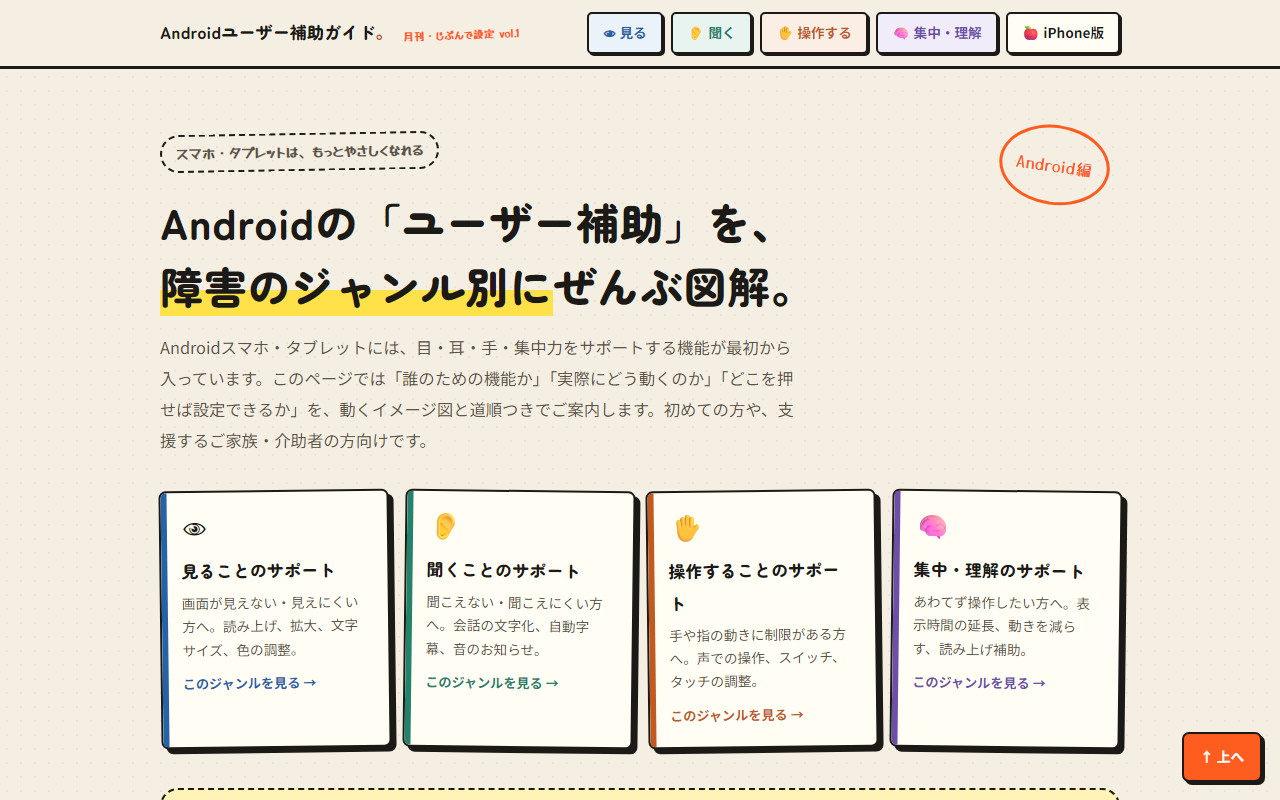Click the hand icon in the 操作する tab
1280x800 pixels.
[x=784, y=33]
